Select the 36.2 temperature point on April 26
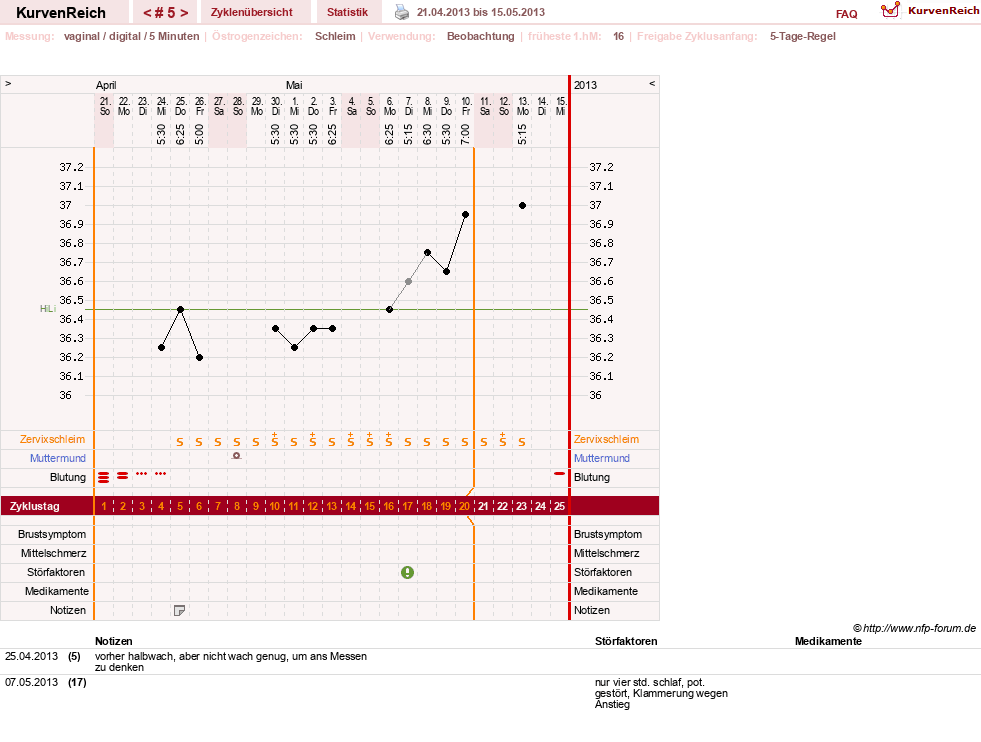981x742 pixels. (x=200, y=357)
